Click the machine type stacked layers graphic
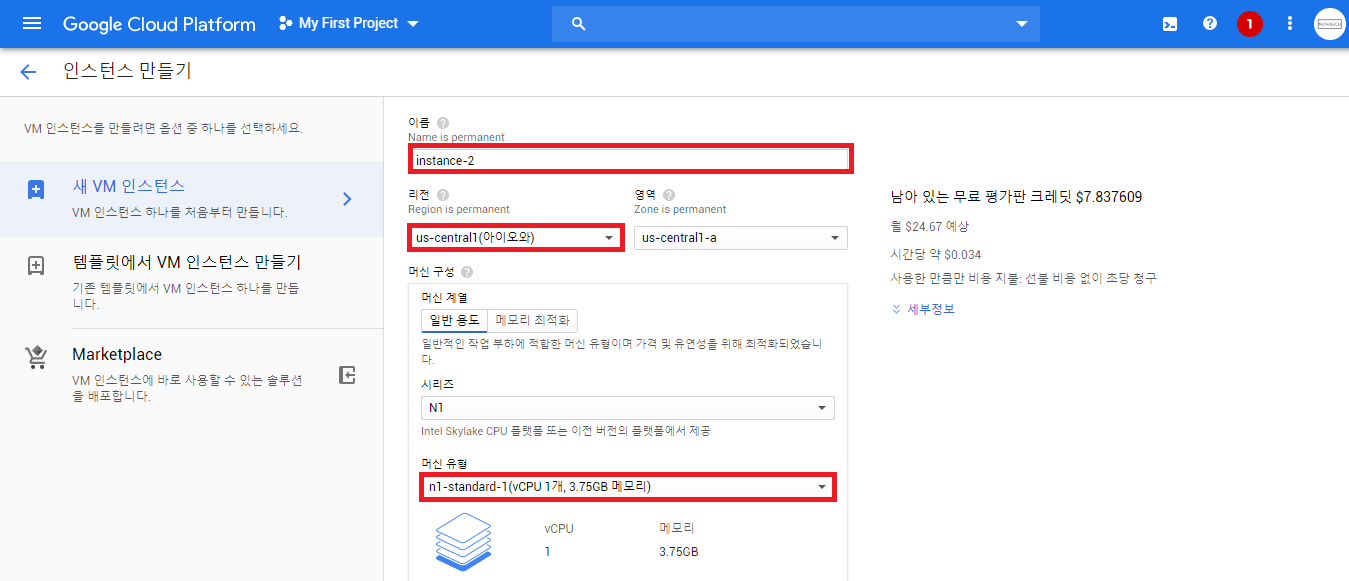Viewport: 1349px width, 581px height. 464,541
